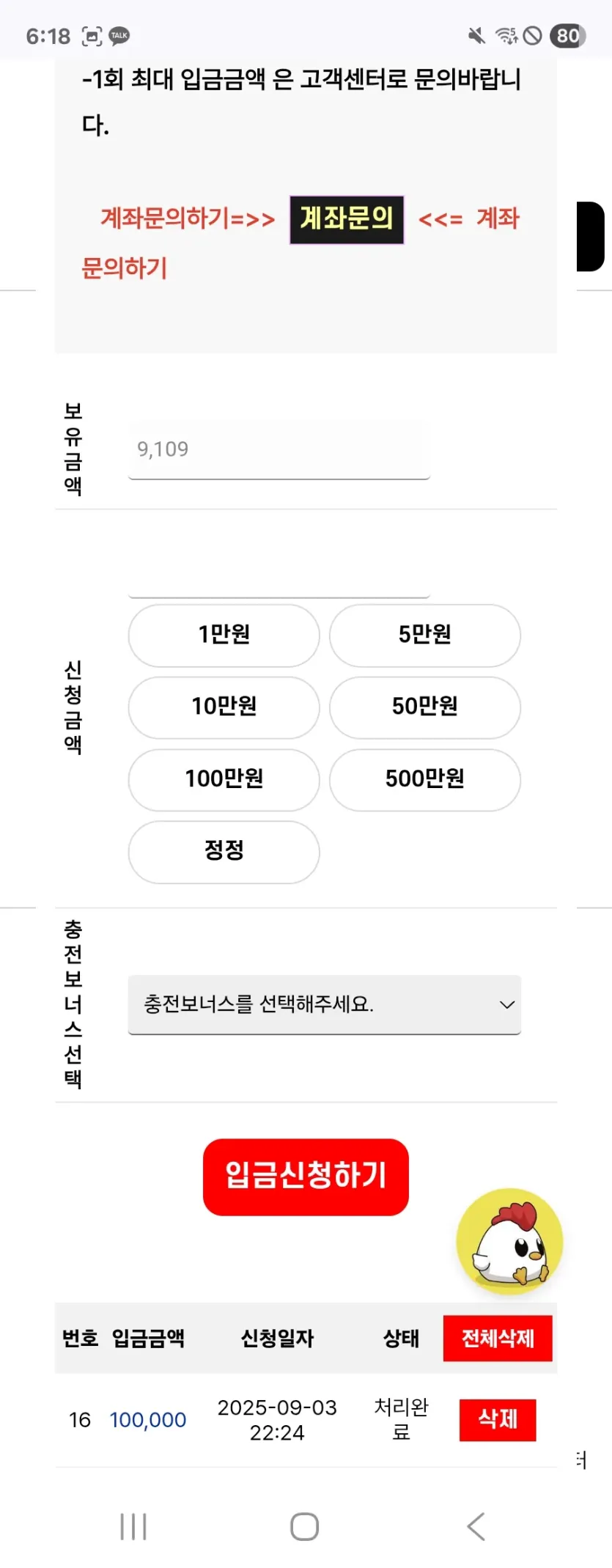Tap the muted sound status icon

click(x=476, y=35)
